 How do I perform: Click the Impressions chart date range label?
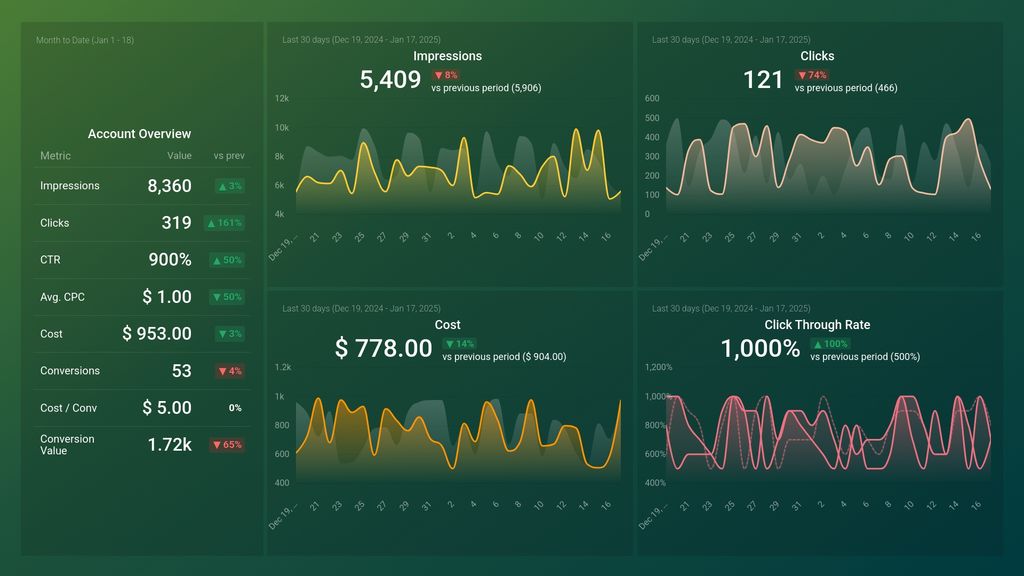tap(361, 40)
